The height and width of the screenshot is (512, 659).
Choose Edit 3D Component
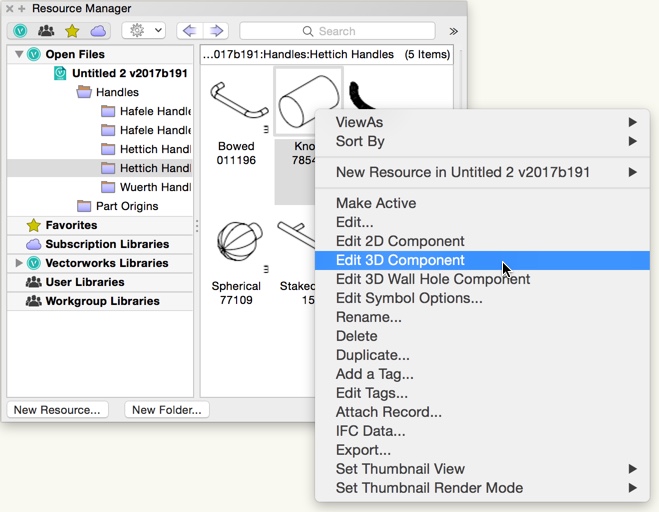482,260
